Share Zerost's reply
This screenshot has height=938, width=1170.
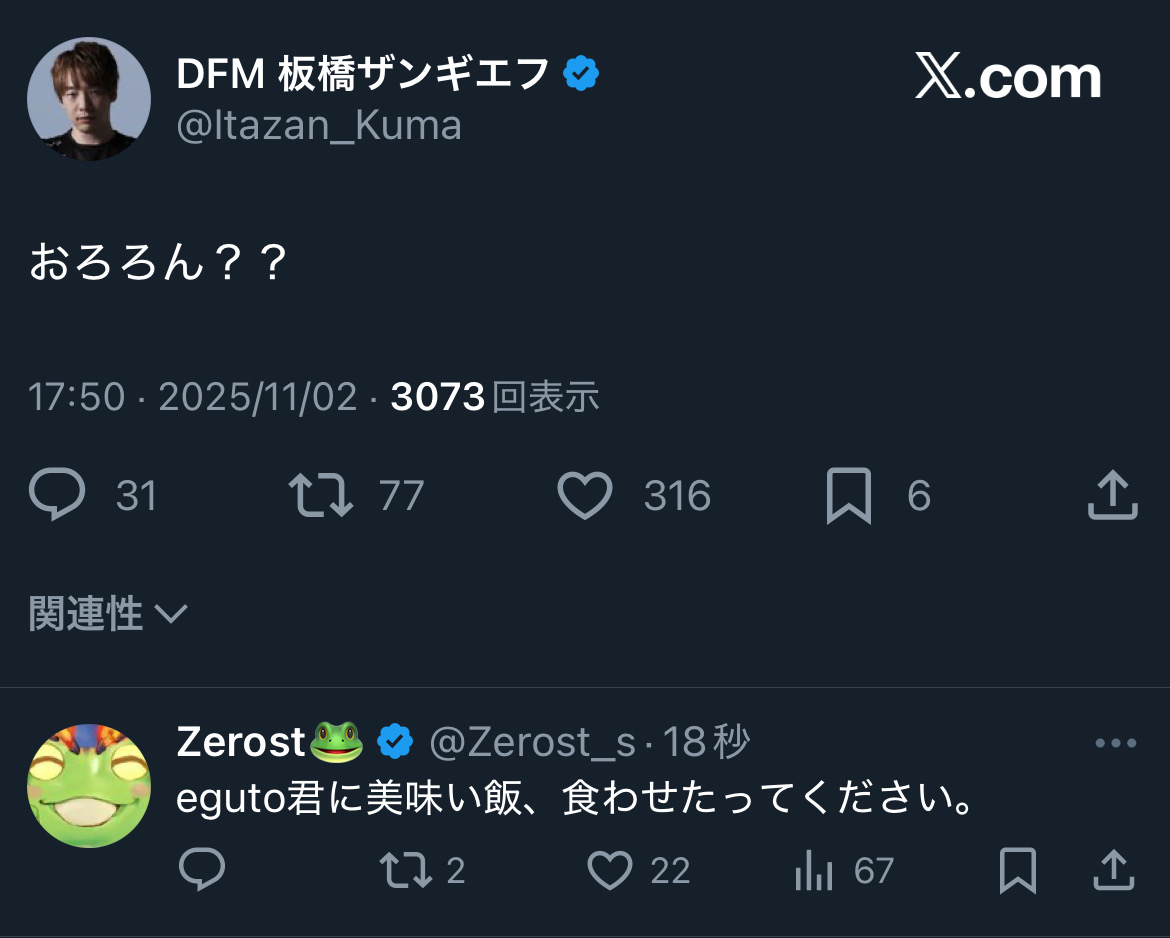point(1112,871)
